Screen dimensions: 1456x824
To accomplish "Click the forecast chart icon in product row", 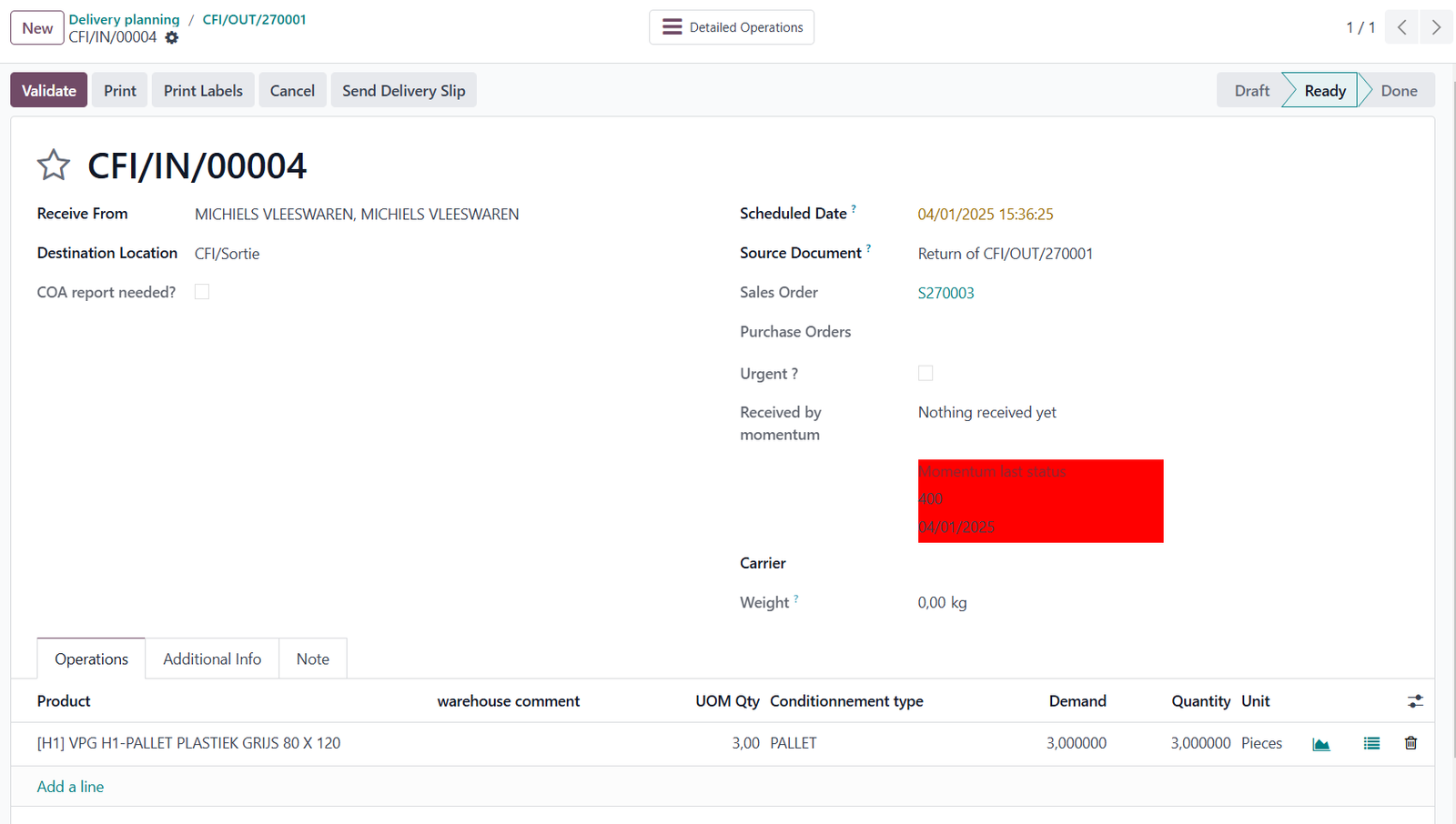I will click(x=1321, y=744).
